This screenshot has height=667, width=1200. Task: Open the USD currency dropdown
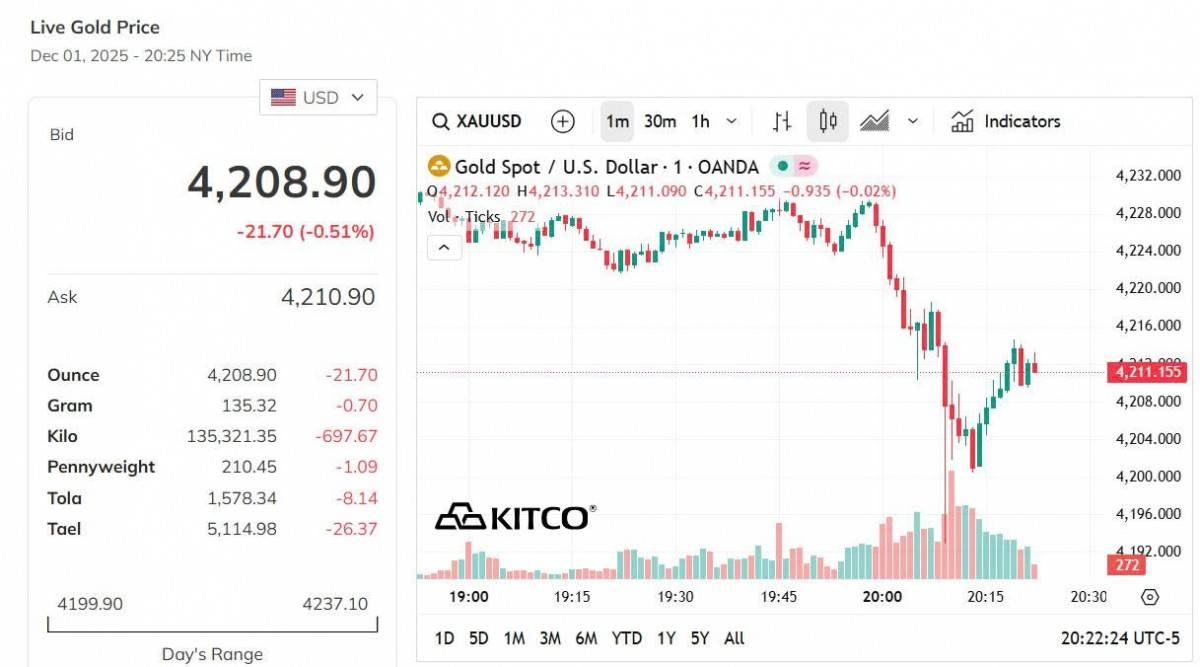319,98
